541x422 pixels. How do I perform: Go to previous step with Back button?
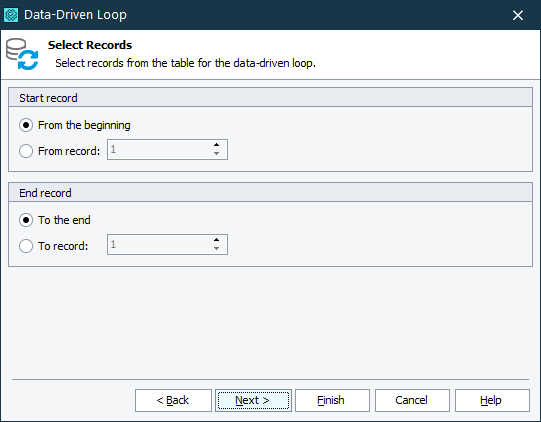pos(173,400)
